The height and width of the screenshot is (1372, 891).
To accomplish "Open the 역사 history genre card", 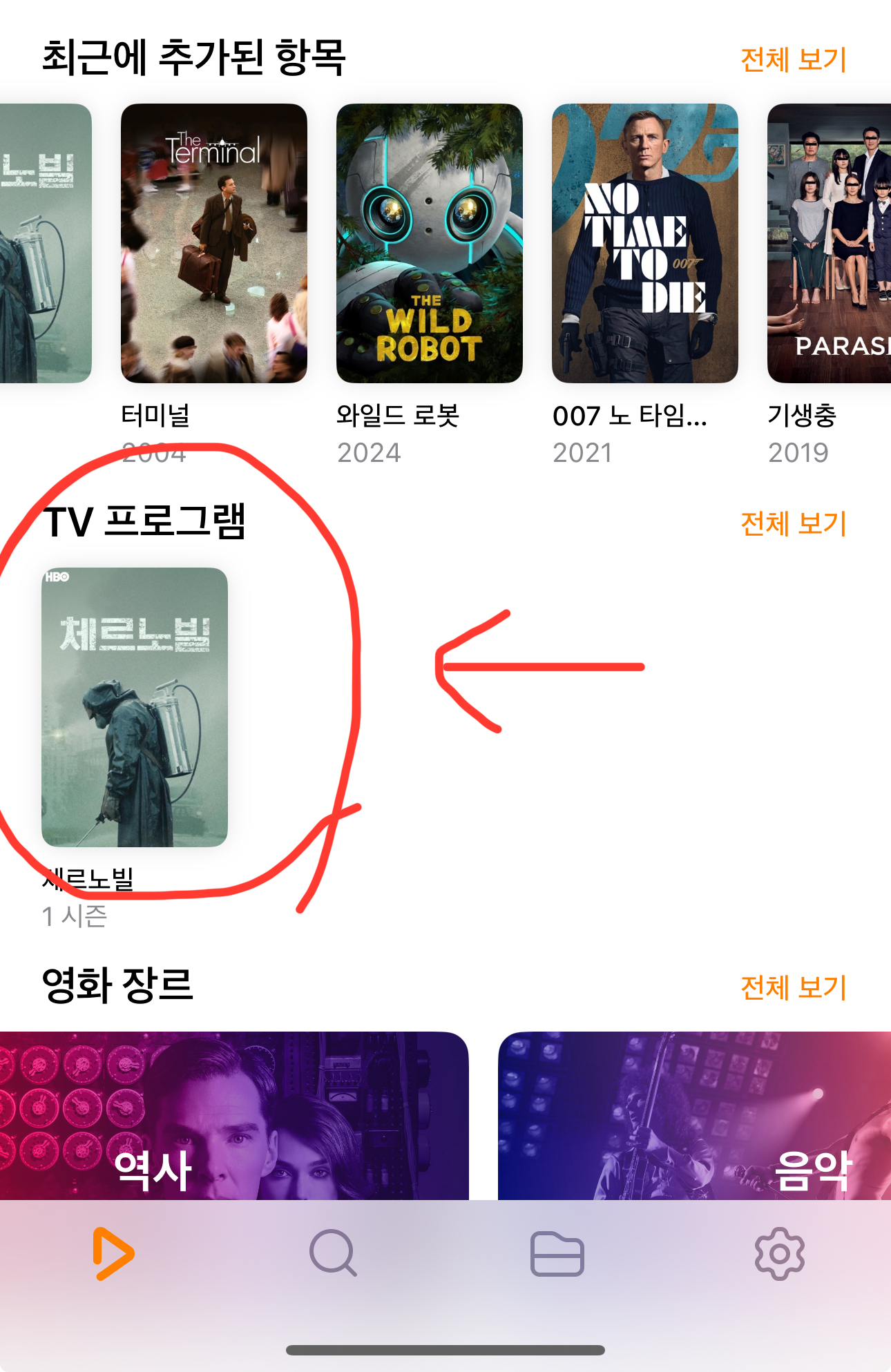I will [x=234, y=1116].
